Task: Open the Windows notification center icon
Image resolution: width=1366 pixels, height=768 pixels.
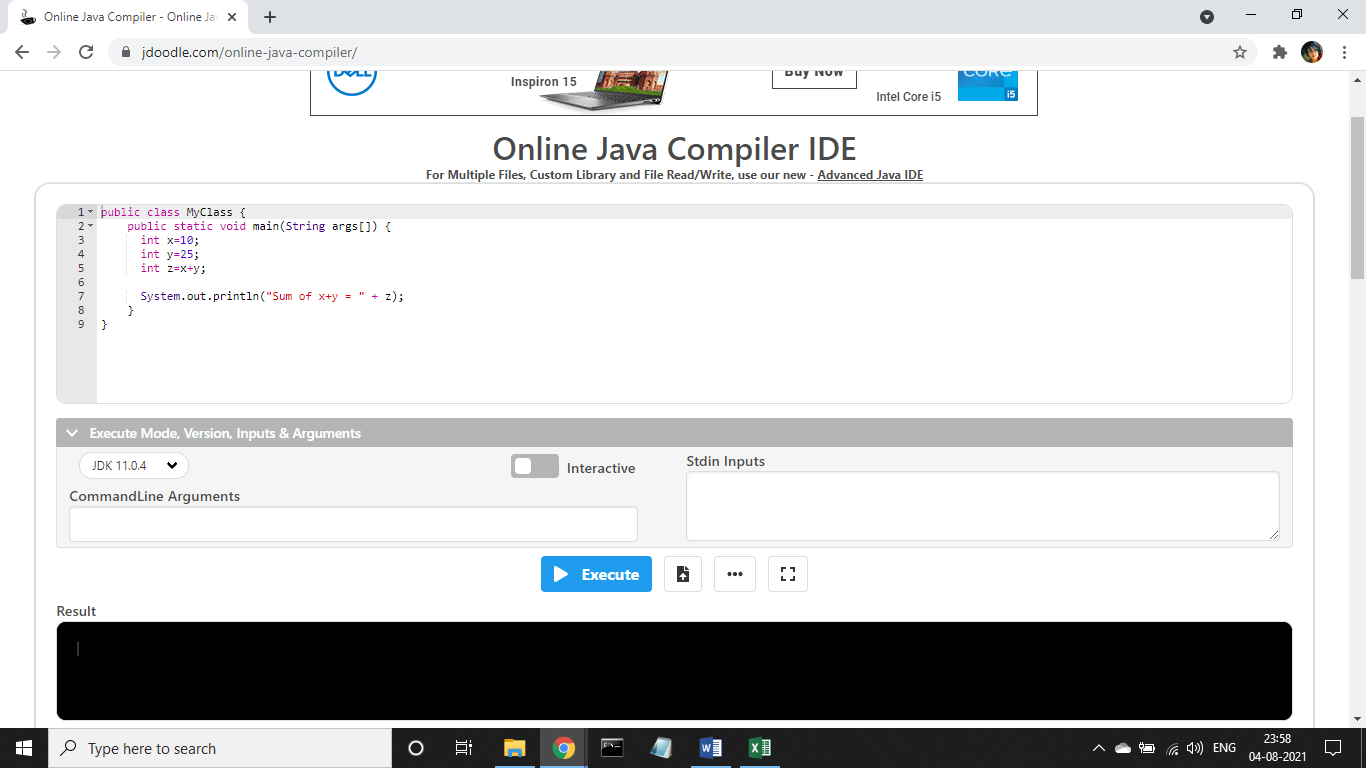Action: 1332,748
